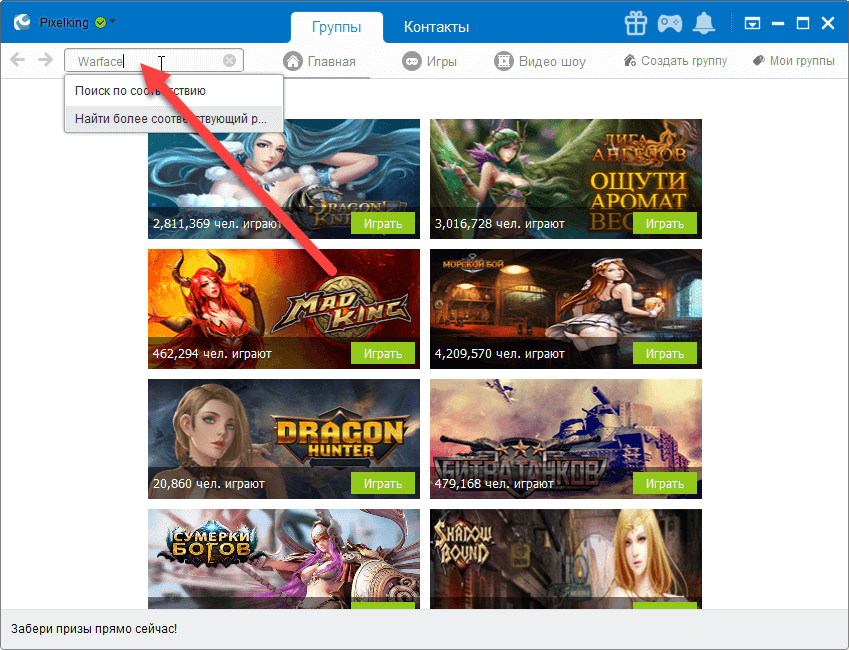Click the tray dropdown window icon
The width and height of the screenshot is (849, 650).
click(x=752, y=23)
